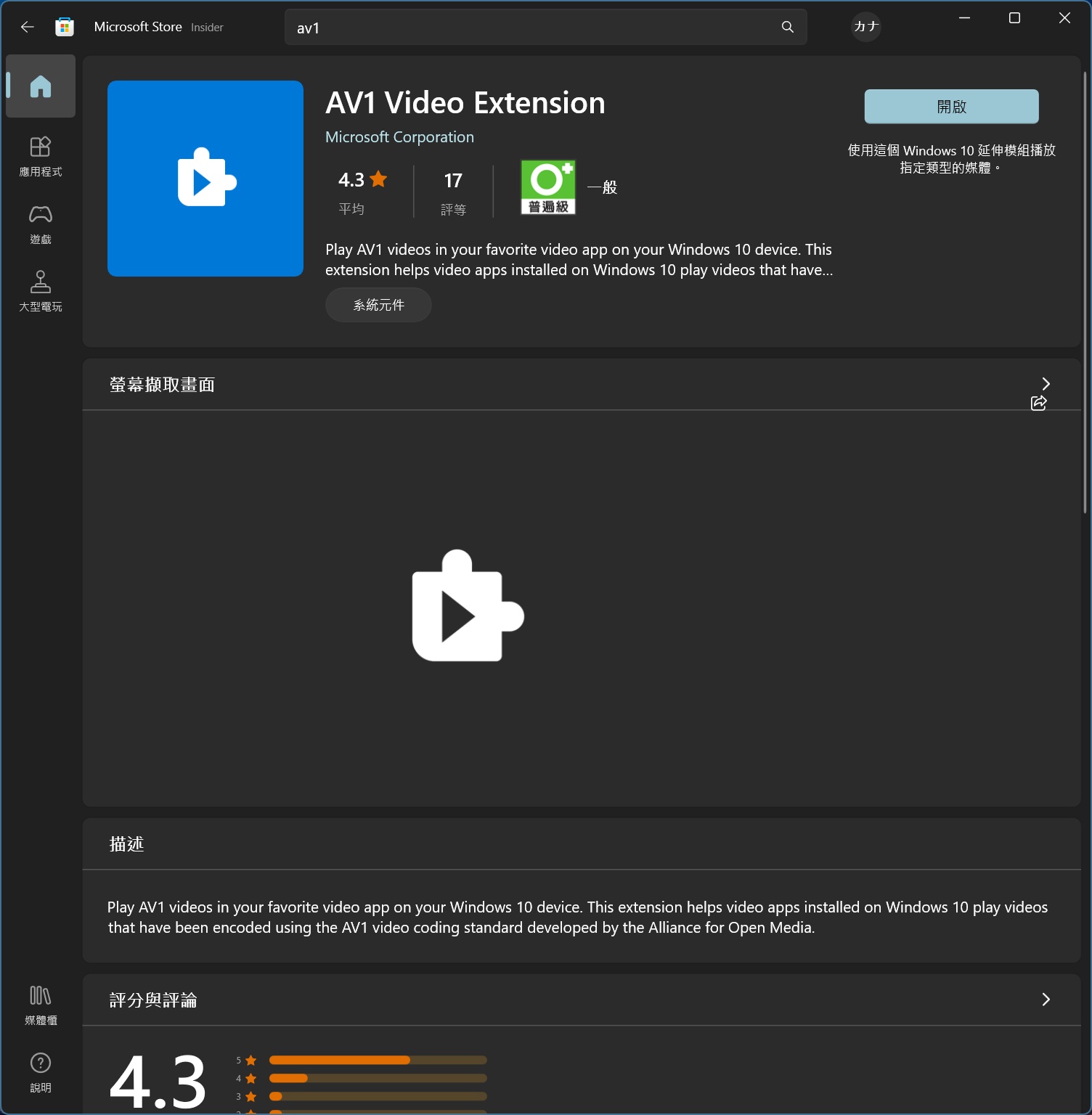This screenshot has height=1115, width=1092.
Task: Click the 3-star rating bar
Action: pos(378,1096)
